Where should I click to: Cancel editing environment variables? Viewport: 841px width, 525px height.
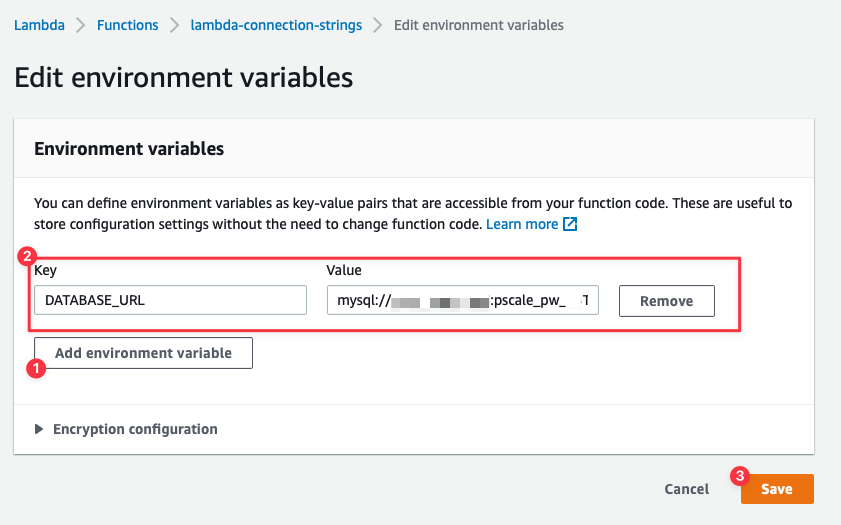687,489
